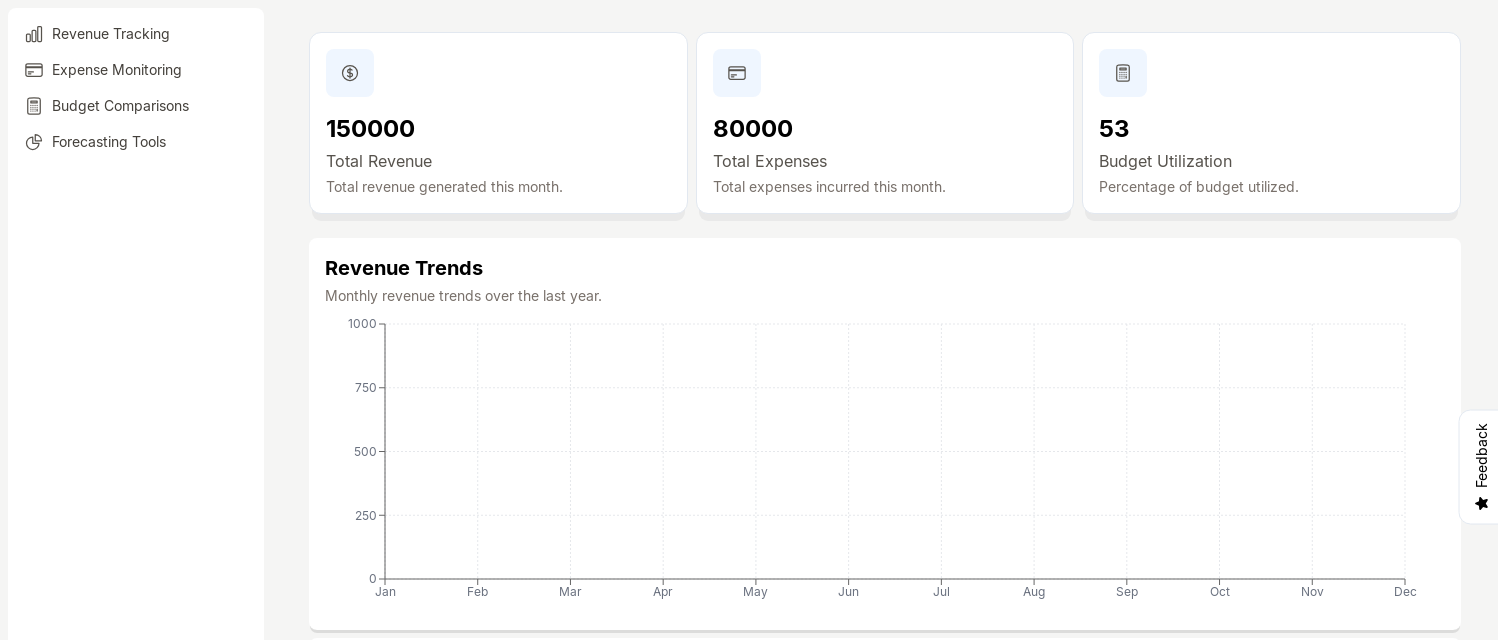Image resolution: width=1498 pixels, height=640 pixels.
Task: Click the calculator icon beside Budget Comparisons
Action: pos(34,106)
